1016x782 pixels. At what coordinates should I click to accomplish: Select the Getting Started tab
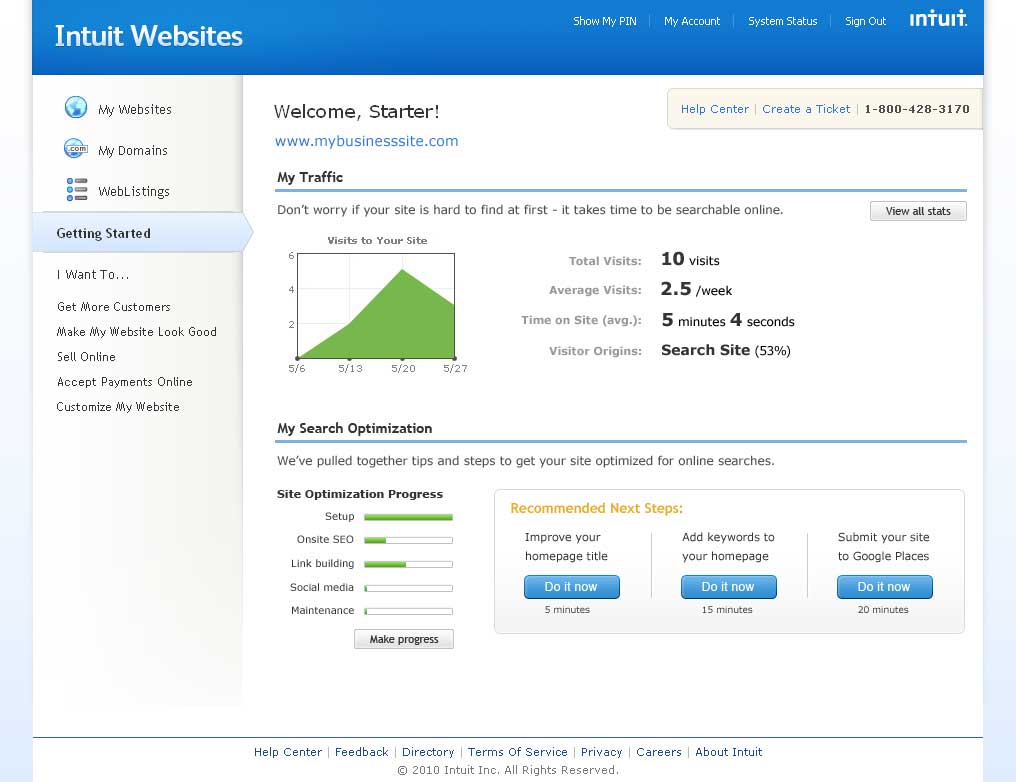tap(142, 233)
